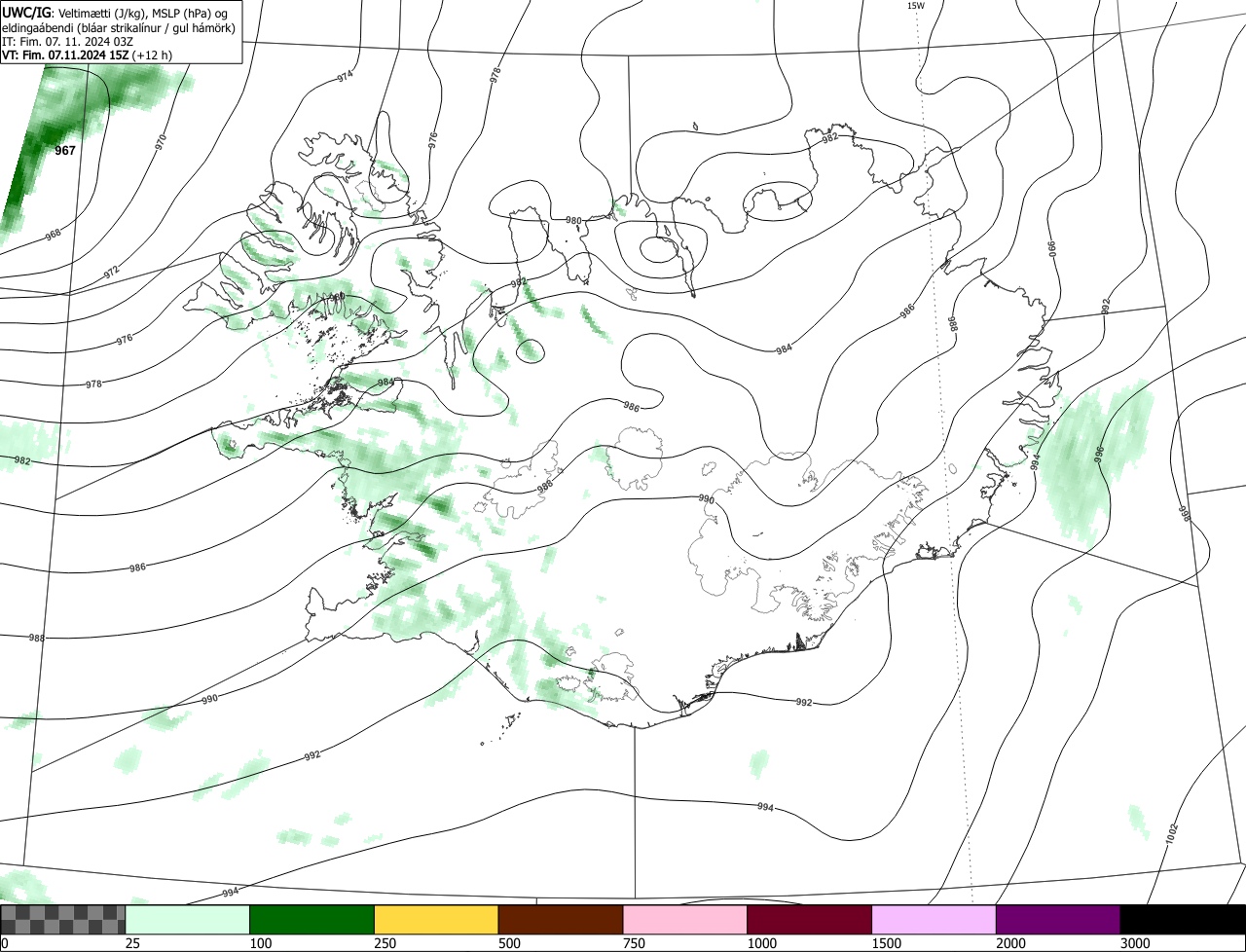Click the dark green 100–250 legend swatch
Viewport: 1246px width, 952px height.
point(312,920)
